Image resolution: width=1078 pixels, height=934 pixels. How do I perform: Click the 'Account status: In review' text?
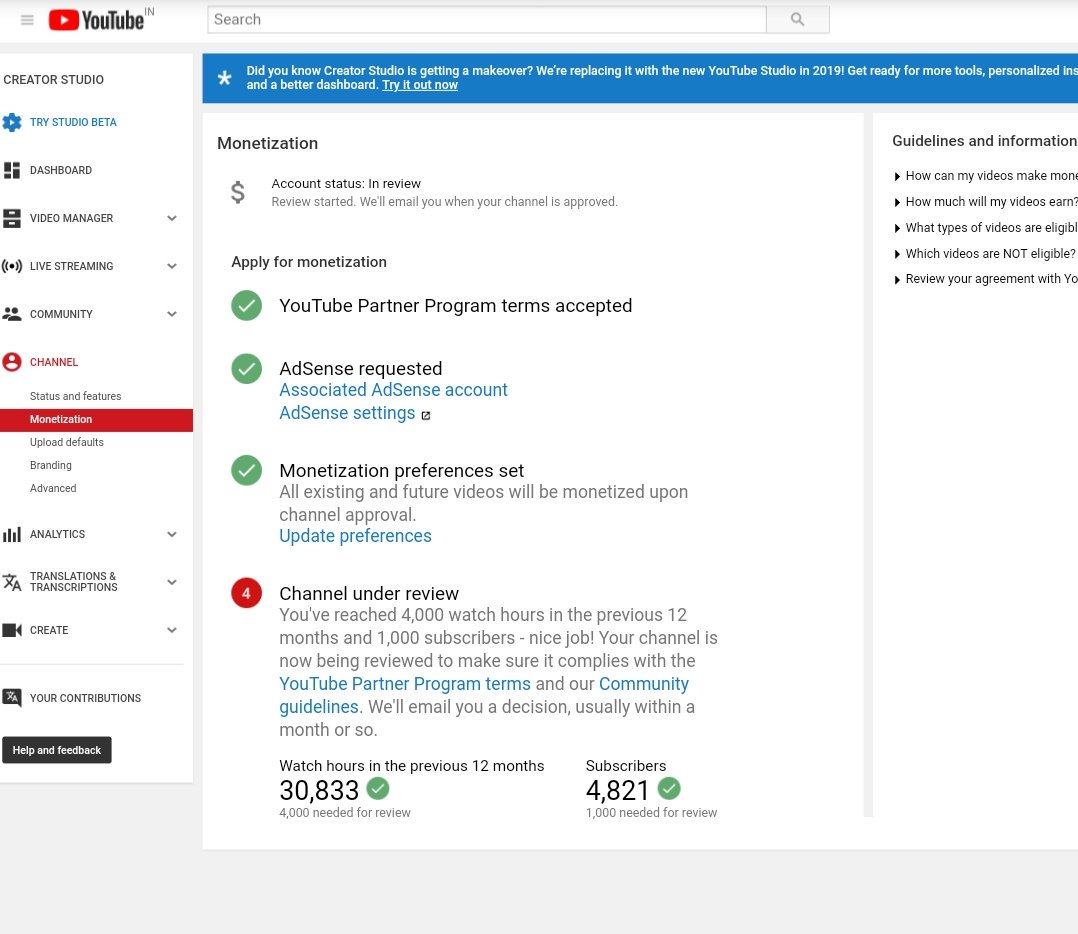346,184
